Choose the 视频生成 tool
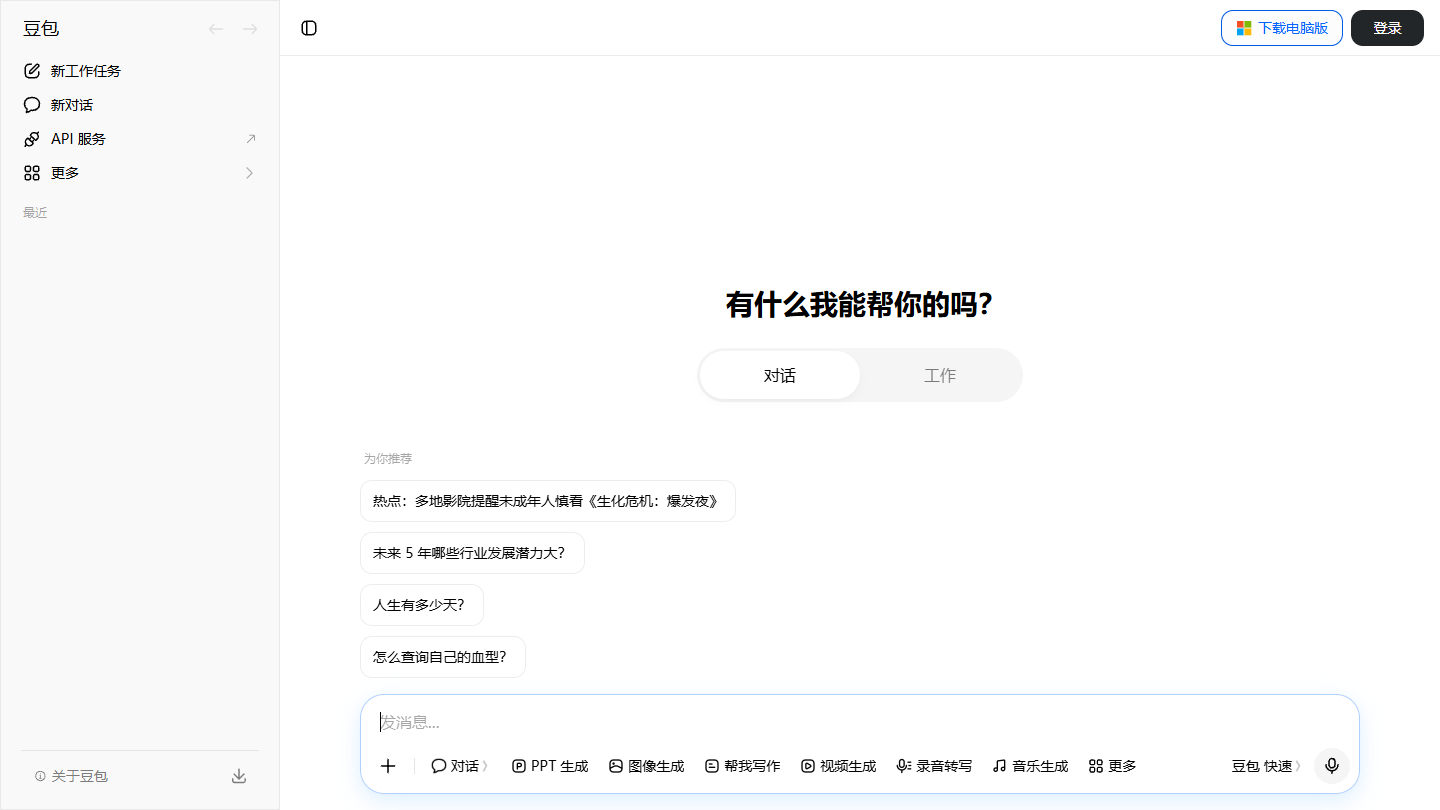This screenshot has width=1440, height=810. coord(839,766)
